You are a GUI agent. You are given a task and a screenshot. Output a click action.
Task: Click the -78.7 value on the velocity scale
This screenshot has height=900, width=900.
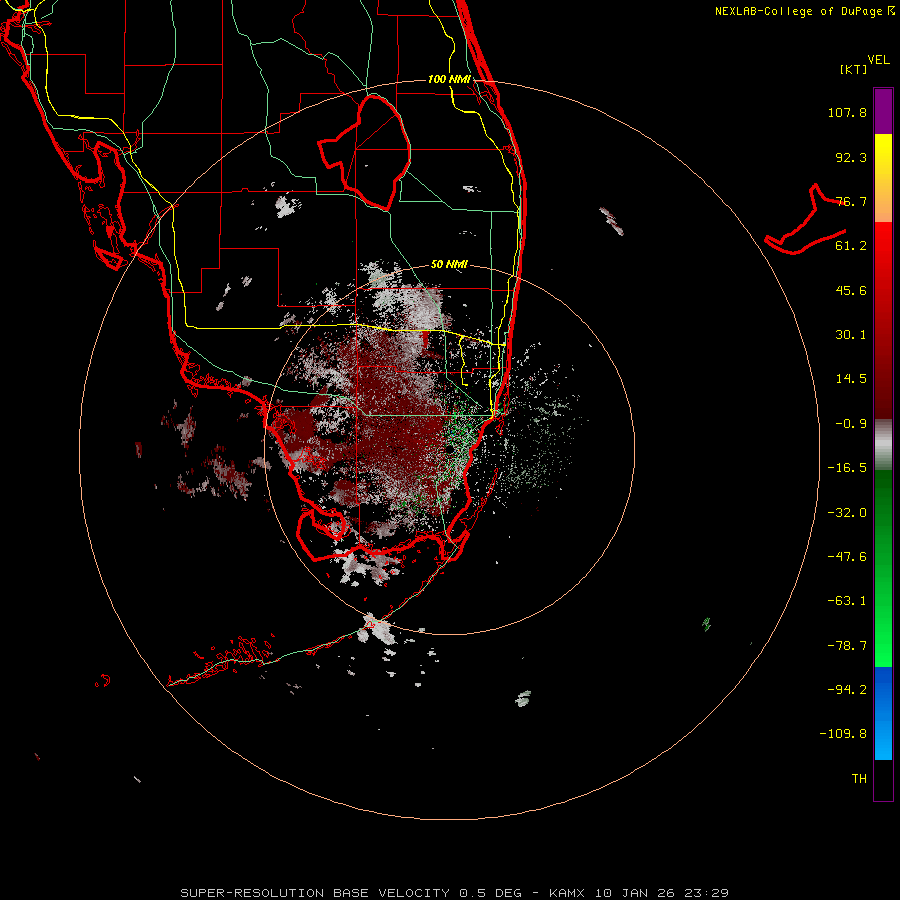(847, 646)
